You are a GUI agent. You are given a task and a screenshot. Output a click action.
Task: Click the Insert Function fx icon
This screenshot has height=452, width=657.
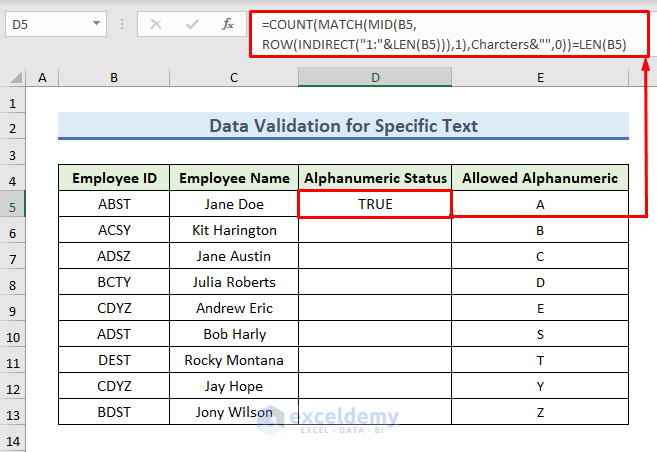[228, 23]
